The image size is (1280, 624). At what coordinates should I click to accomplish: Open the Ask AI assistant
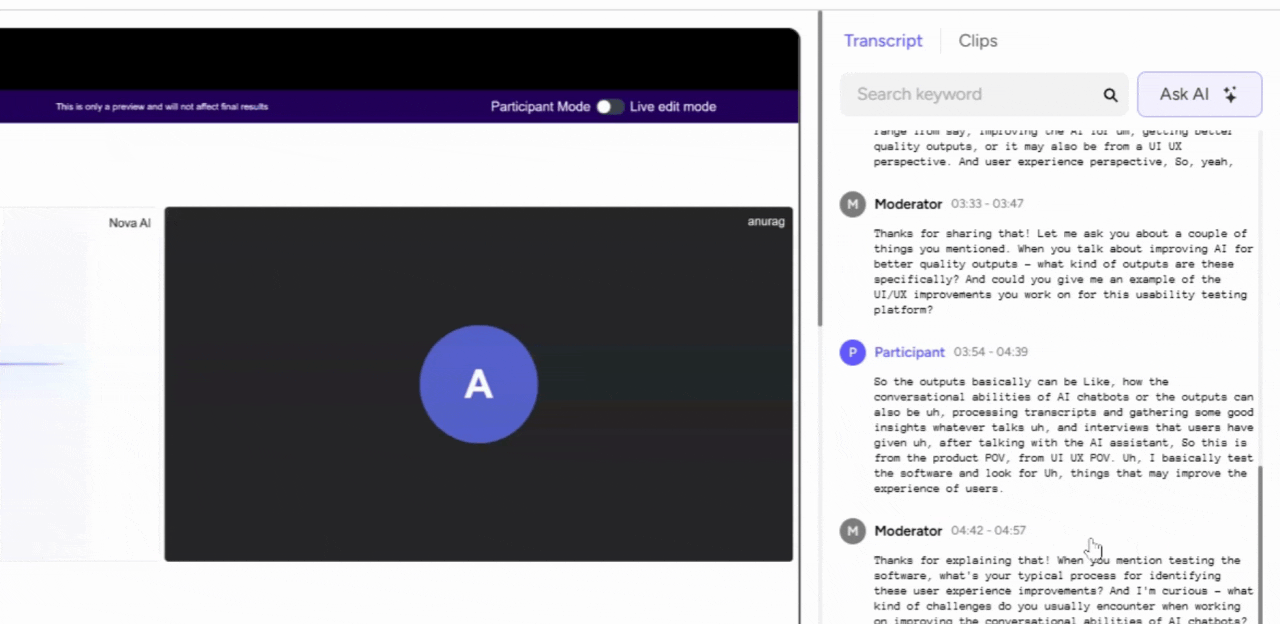point(1197,93)
